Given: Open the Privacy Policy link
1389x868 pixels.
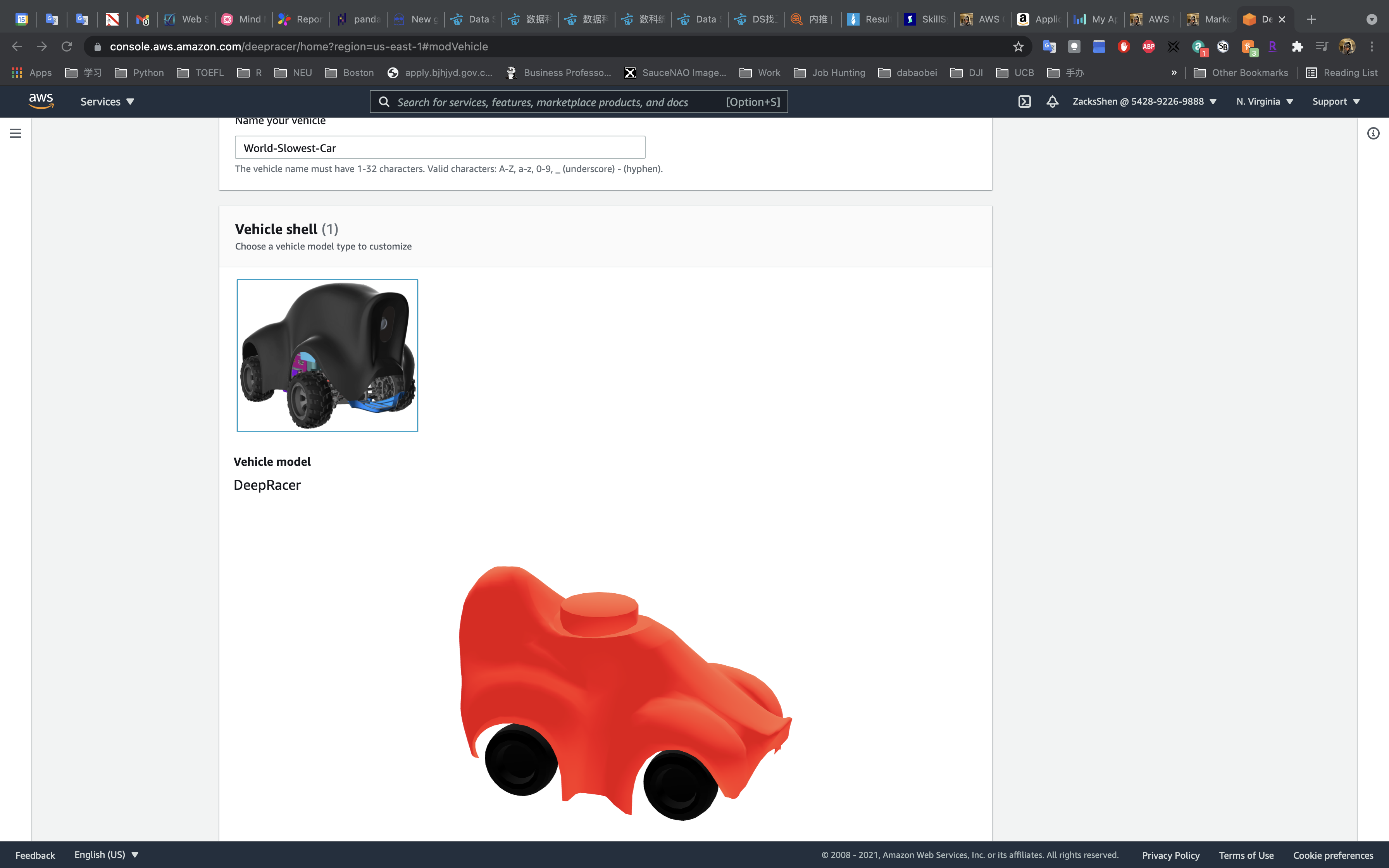Looking at the screenshot, I should 1170,855.
